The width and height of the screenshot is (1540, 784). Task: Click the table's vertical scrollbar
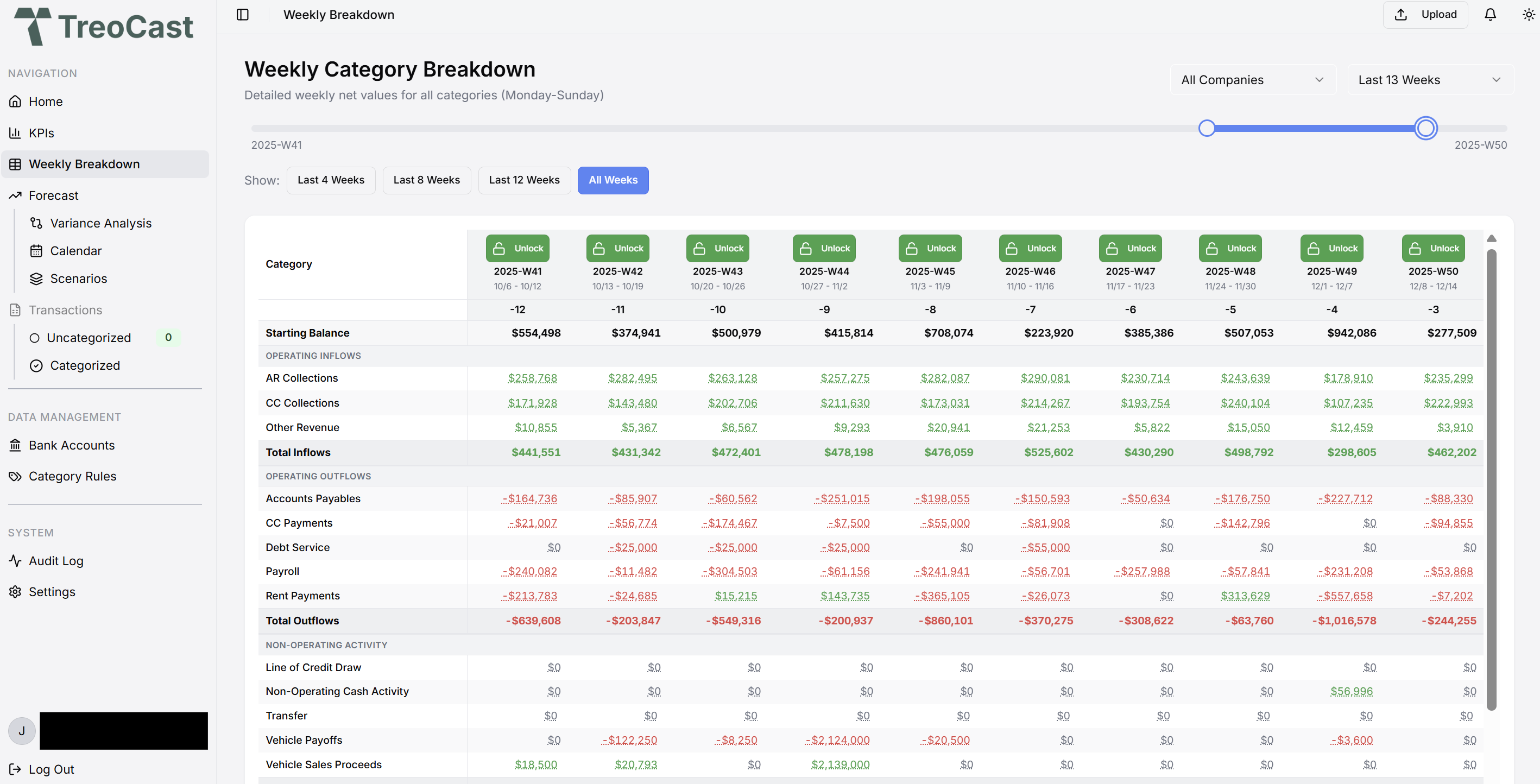tap(1492, 478)
